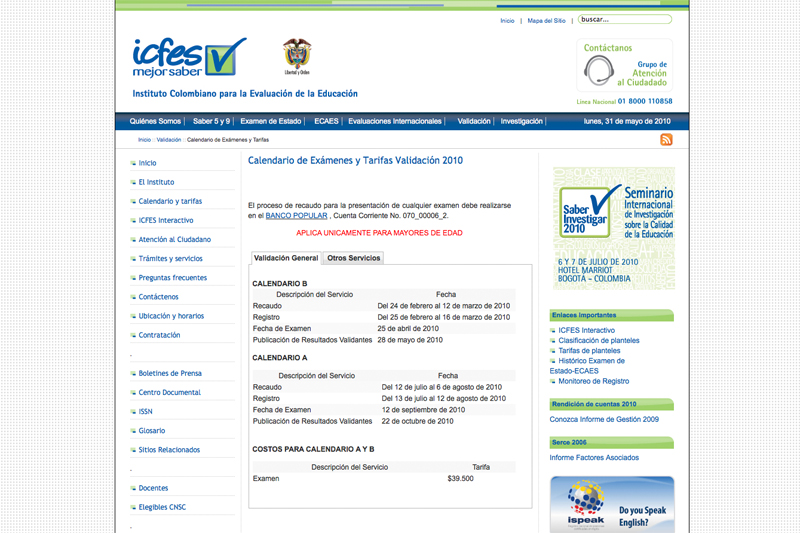Click the Validación breadcrumb link

[169, 140]
